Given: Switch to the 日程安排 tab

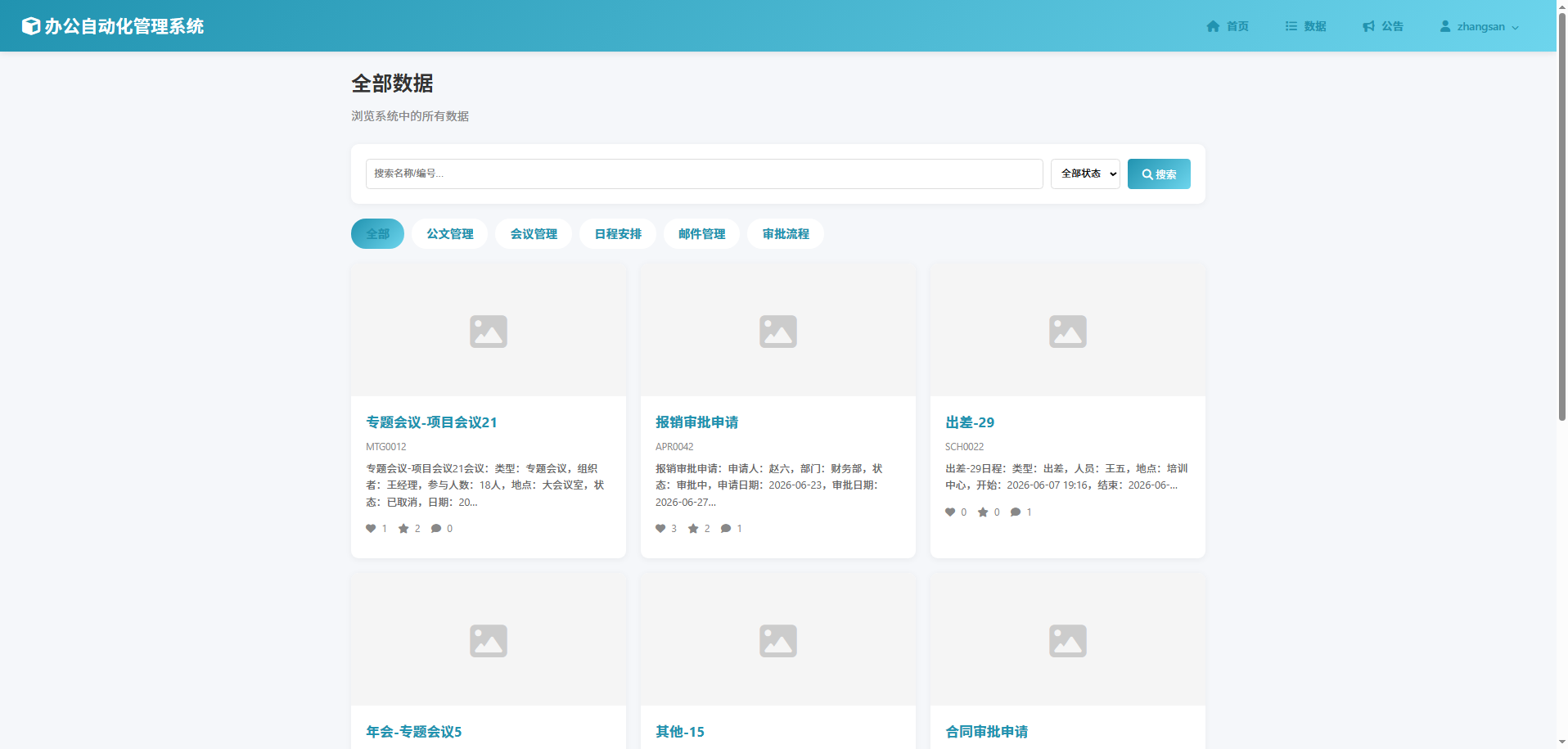Looking at the screenshot, I should (x=618, y=233).
